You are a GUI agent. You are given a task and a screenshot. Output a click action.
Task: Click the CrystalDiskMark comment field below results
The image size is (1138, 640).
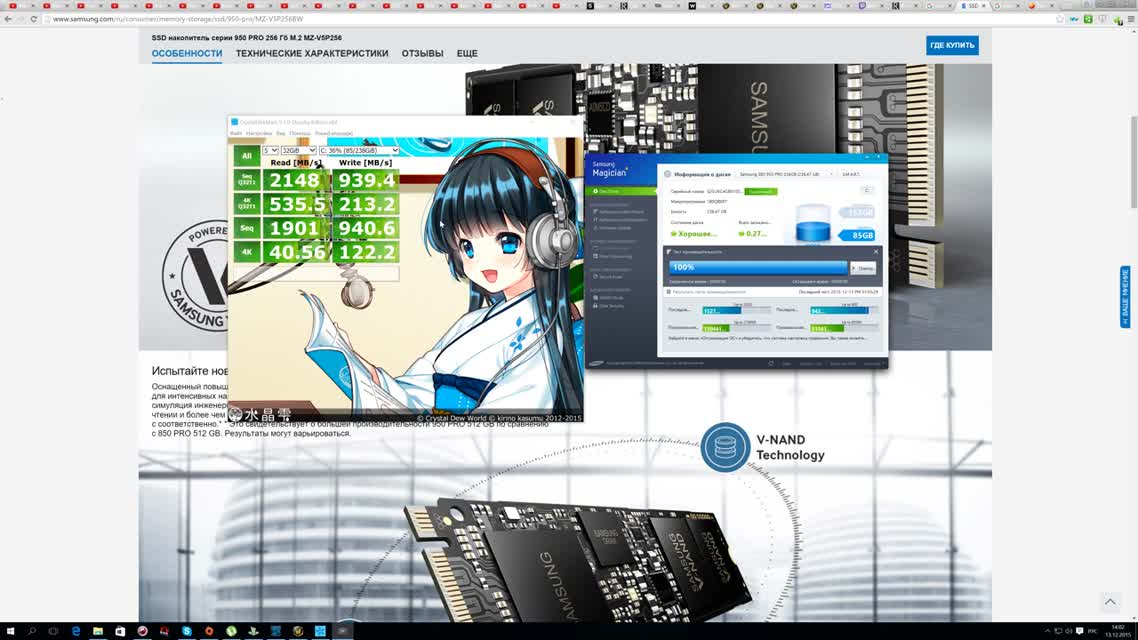click(x=316, y=273)
